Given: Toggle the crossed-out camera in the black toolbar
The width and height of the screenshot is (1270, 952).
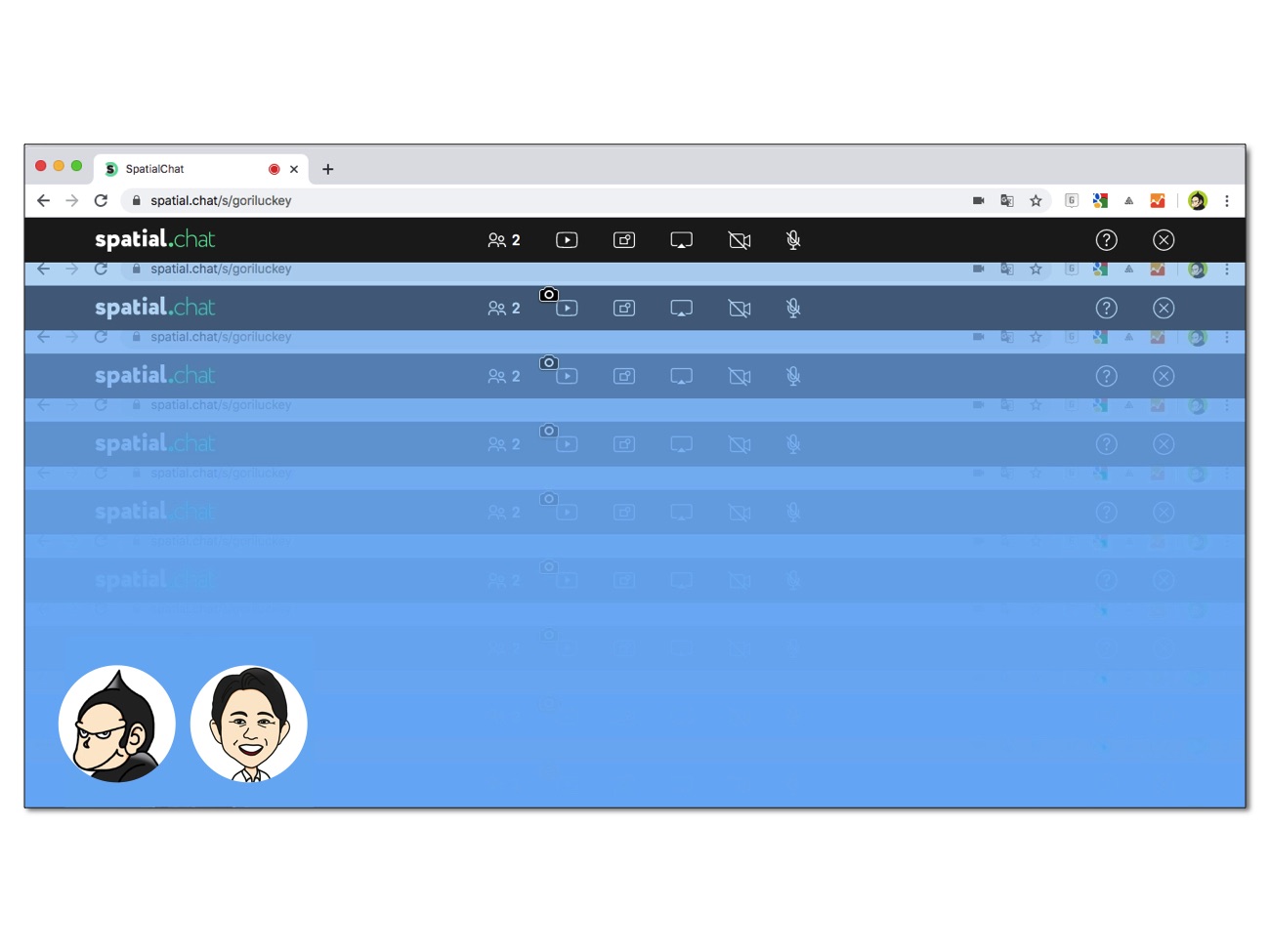Looking at the screenshot, I should [740, 240].
